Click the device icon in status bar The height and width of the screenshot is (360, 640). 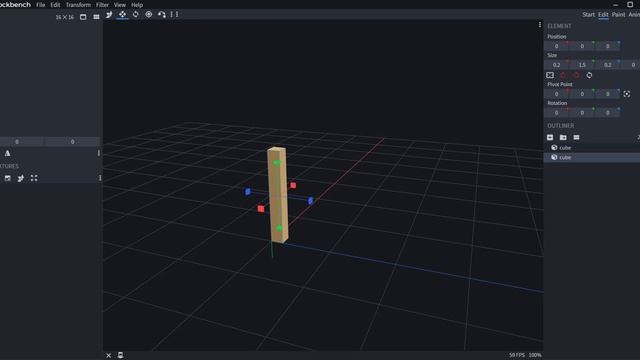click(120, 355)
